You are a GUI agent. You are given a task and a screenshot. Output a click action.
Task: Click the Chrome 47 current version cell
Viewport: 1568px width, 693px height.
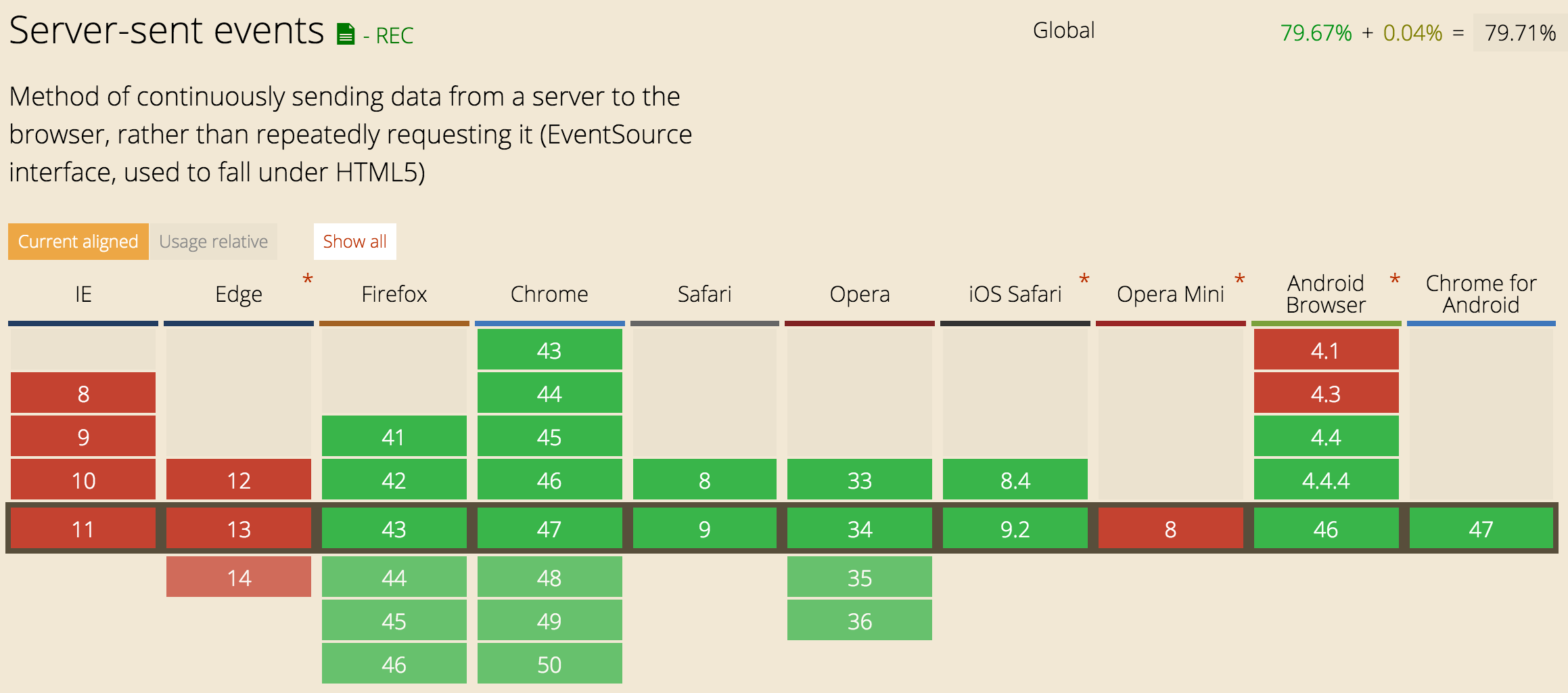coord(549,529)
